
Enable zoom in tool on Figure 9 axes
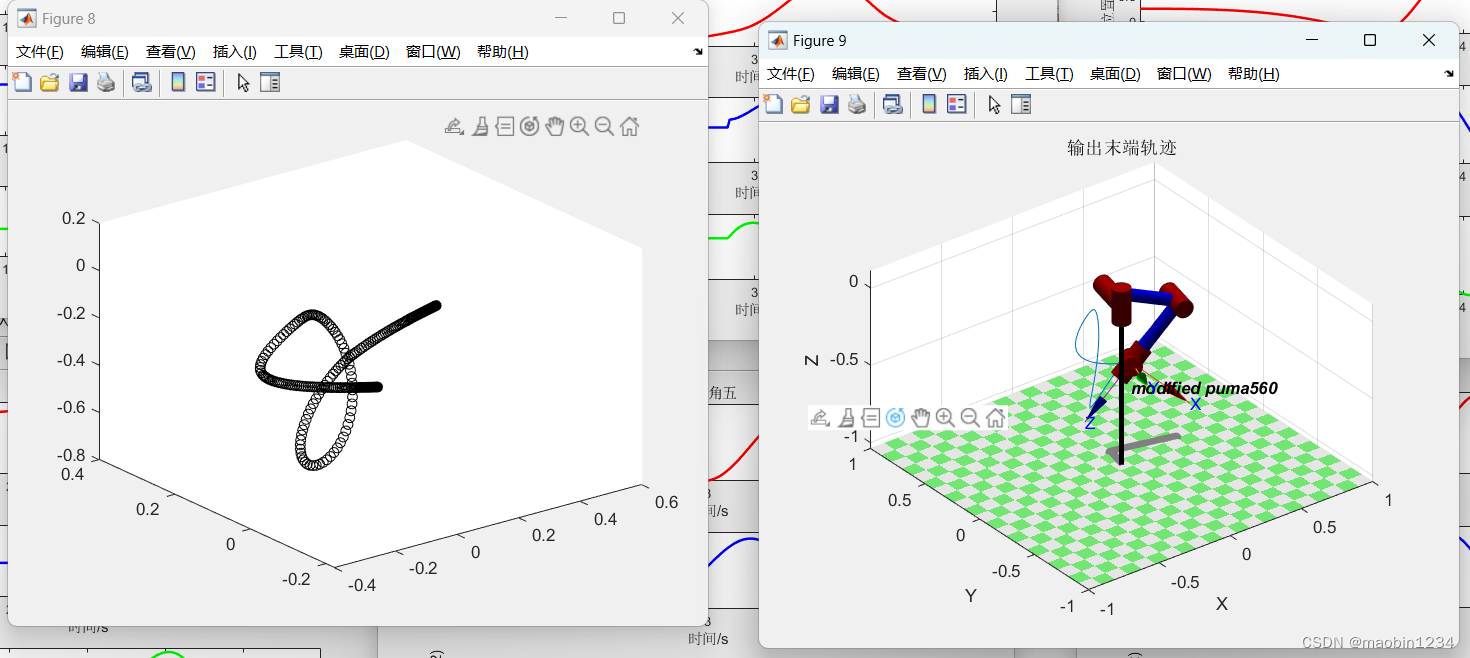pos(945,418)
